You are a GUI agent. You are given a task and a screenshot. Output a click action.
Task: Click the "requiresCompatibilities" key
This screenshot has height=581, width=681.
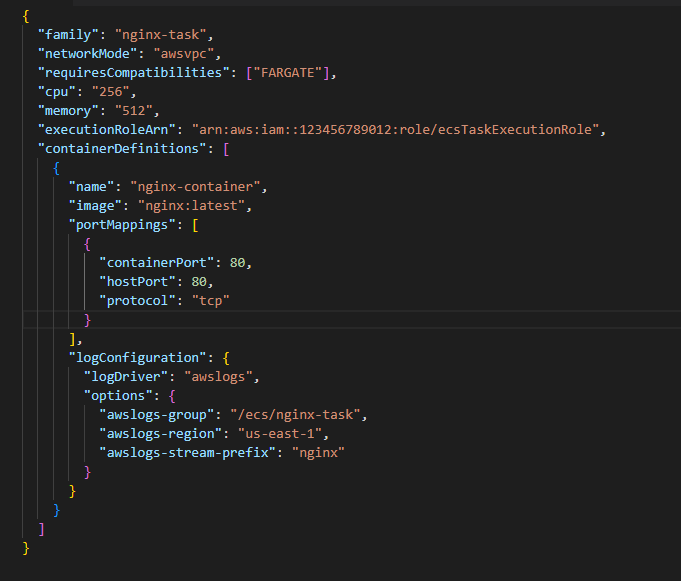click(133, 73)
